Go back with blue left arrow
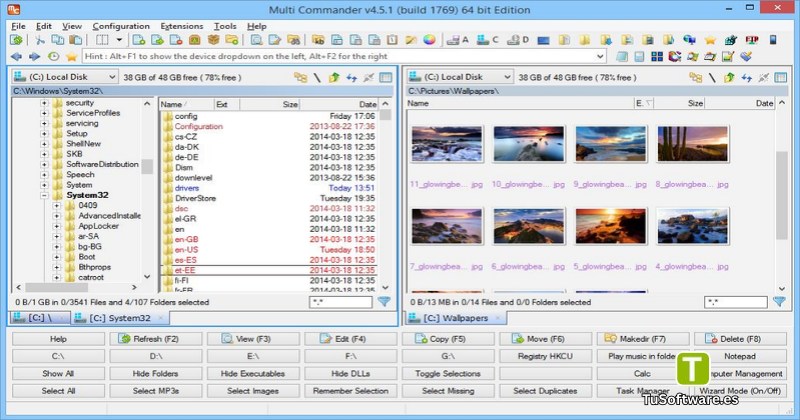This screenshot has width=800, height=420. click(x=16, y=56)
